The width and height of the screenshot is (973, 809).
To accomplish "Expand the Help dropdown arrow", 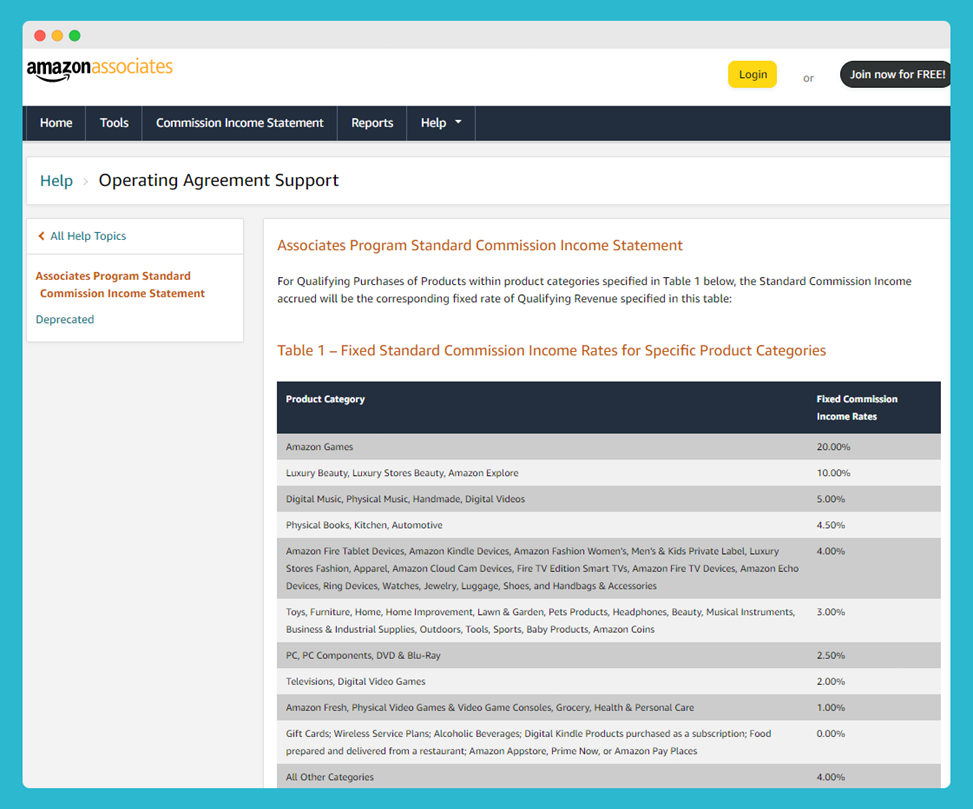I will point(459,122).
